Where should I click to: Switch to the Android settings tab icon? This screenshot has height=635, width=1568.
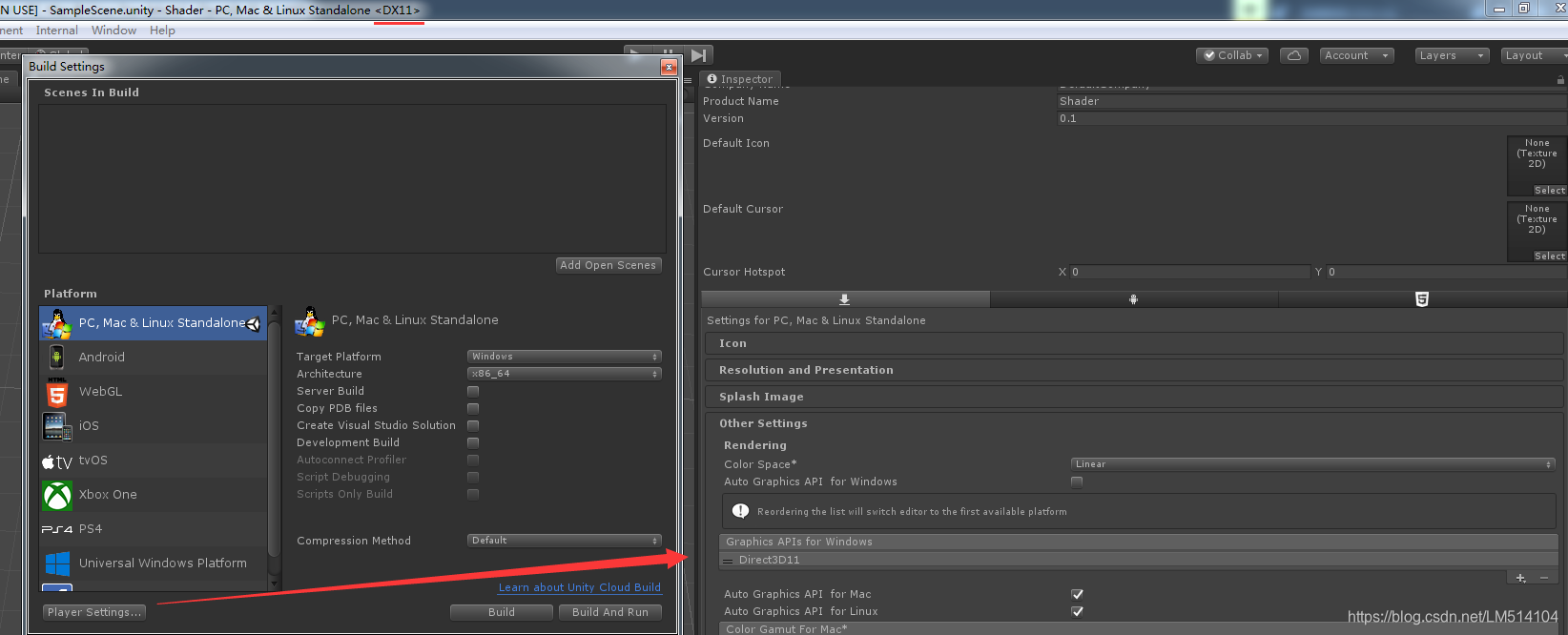1133,299
